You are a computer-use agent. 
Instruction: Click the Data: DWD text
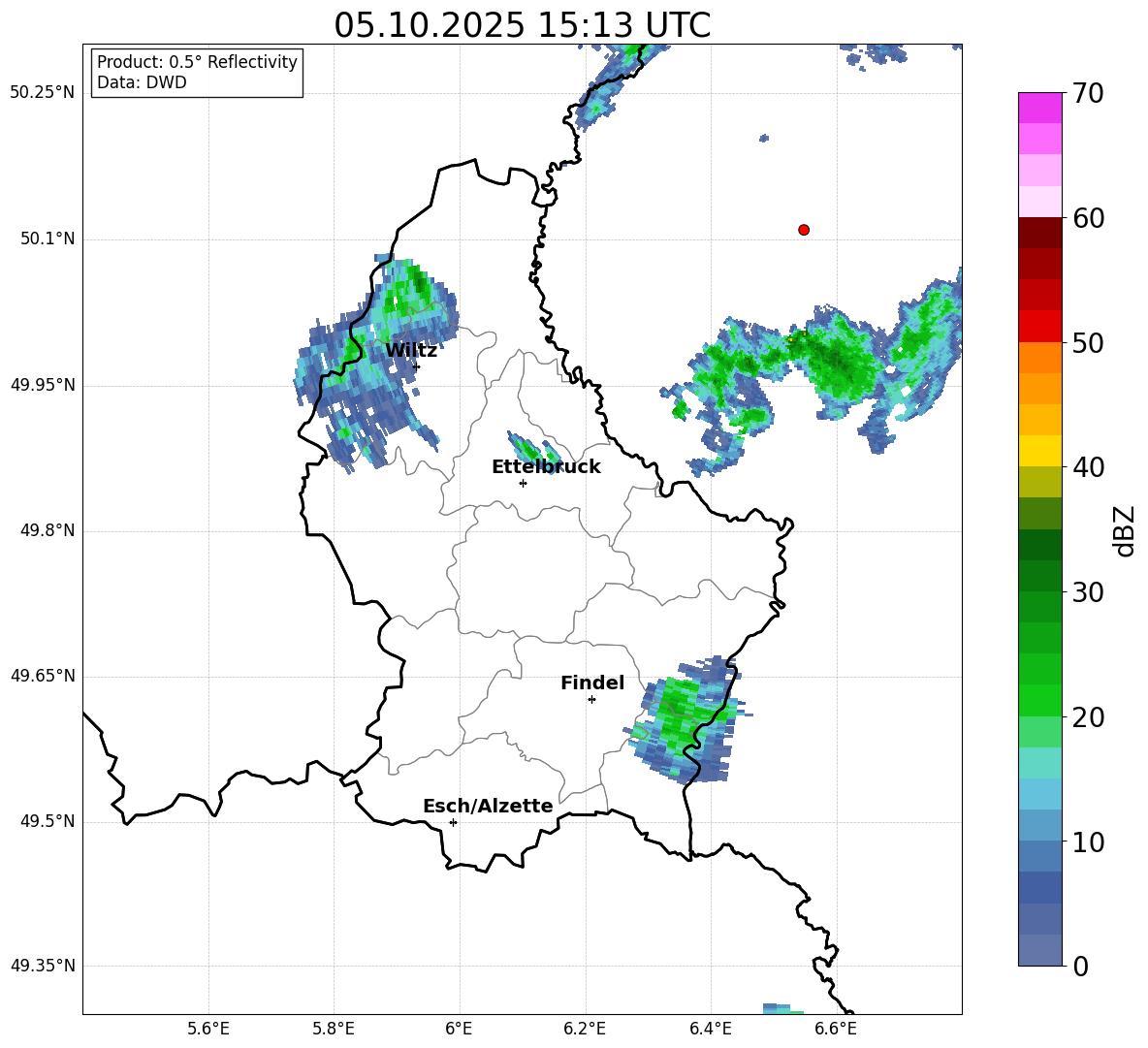coord(142,82)
